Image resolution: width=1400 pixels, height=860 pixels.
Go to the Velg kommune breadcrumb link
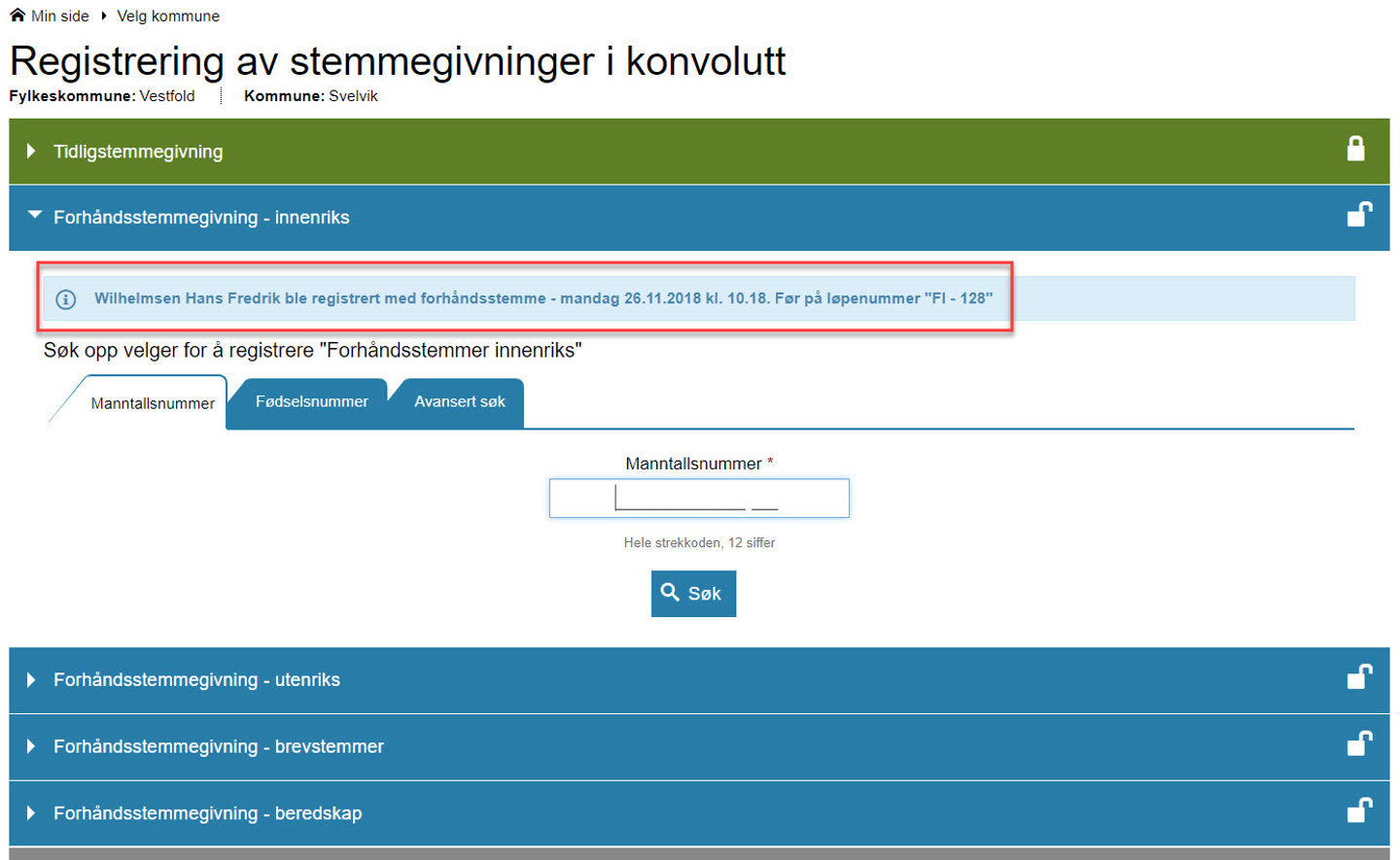coord(168,17)
